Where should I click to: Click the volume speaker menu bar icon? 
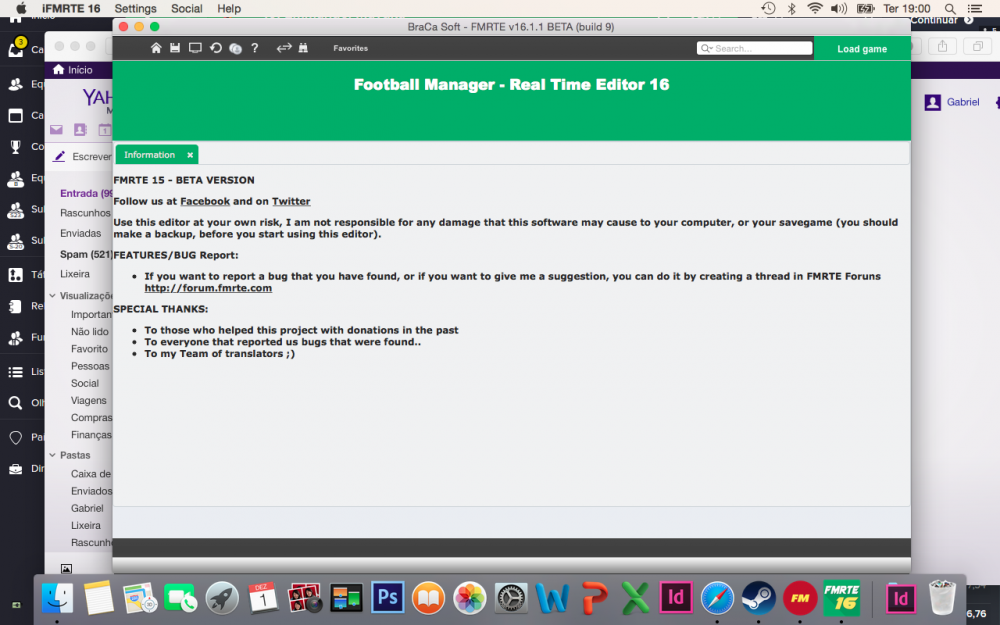(x=839, y=8)
